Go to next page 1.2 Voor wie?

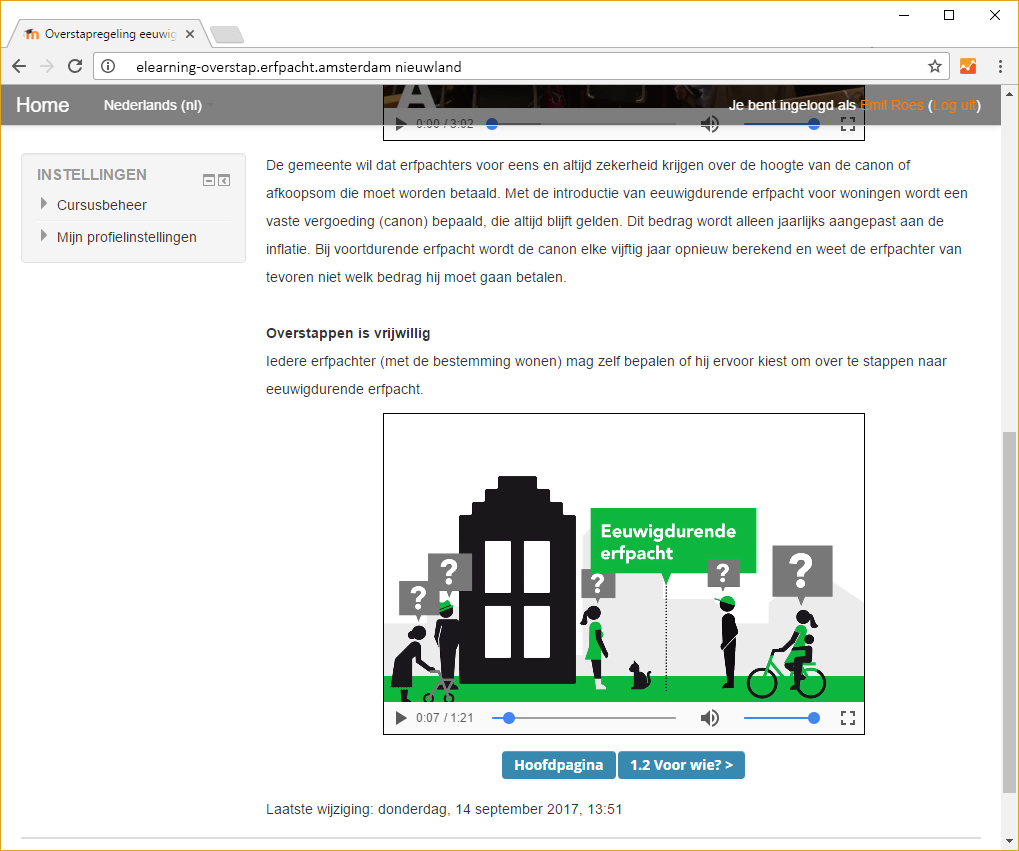point(681,765)
